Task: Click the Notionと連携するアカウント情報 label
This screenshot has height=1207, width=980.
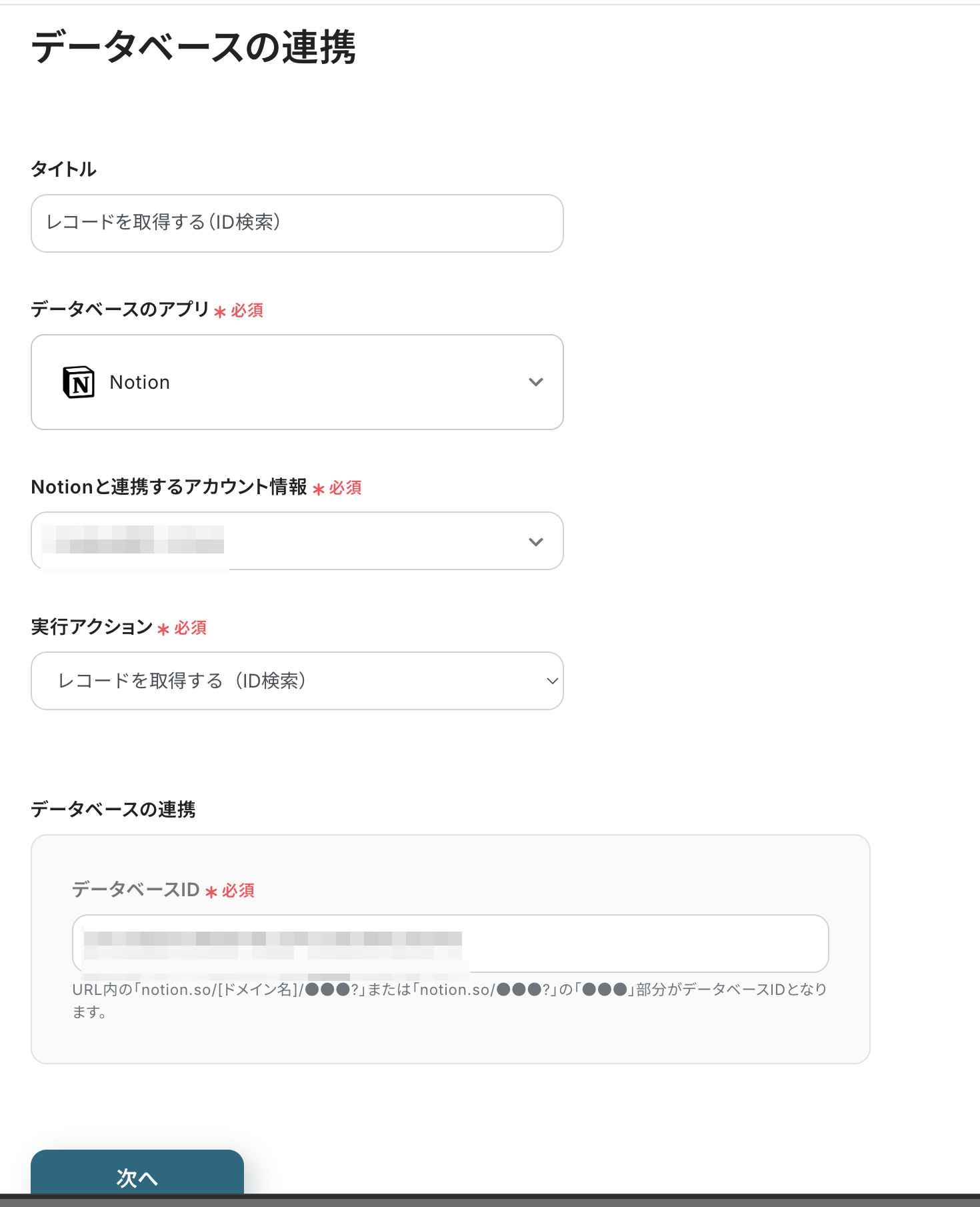Action: 169,487
